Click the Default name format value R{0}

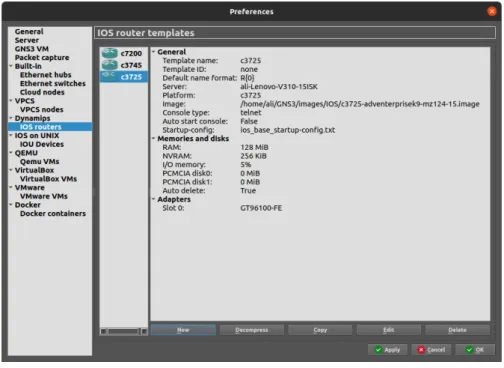pos(247,78)
